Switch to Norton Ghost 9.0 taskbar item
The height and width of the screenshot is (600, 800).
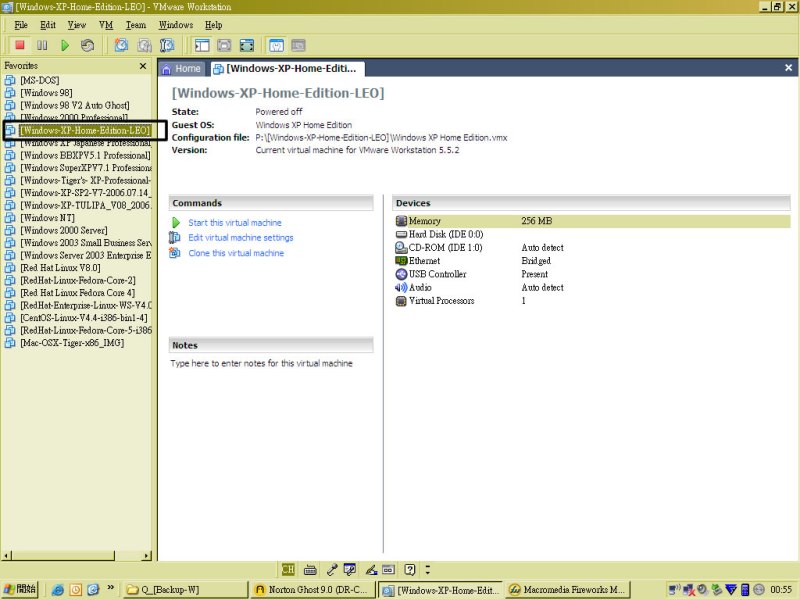[x=312, y=590]
